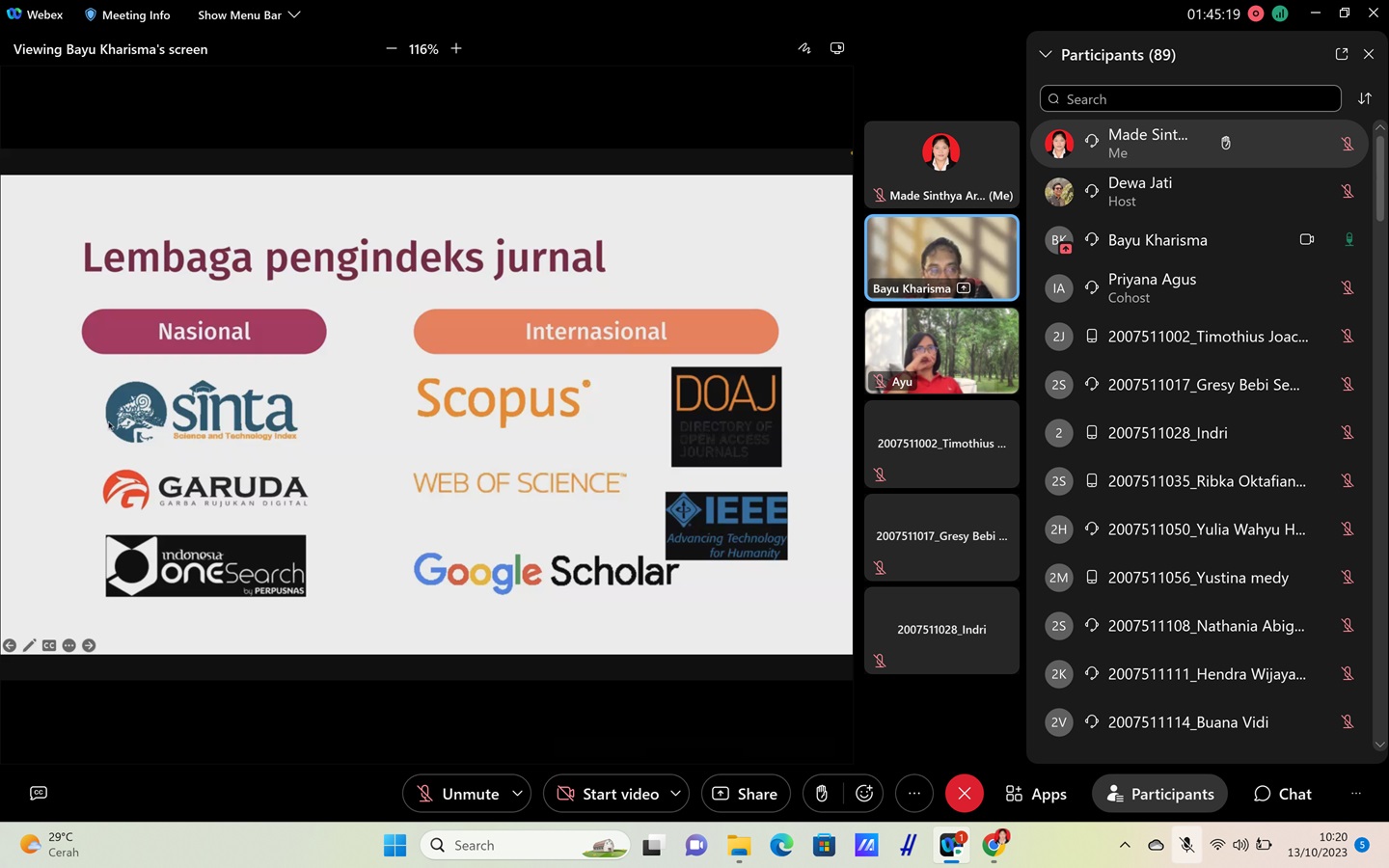Click muted mic for 2007511056_Yustina medy

[1348, 577]
